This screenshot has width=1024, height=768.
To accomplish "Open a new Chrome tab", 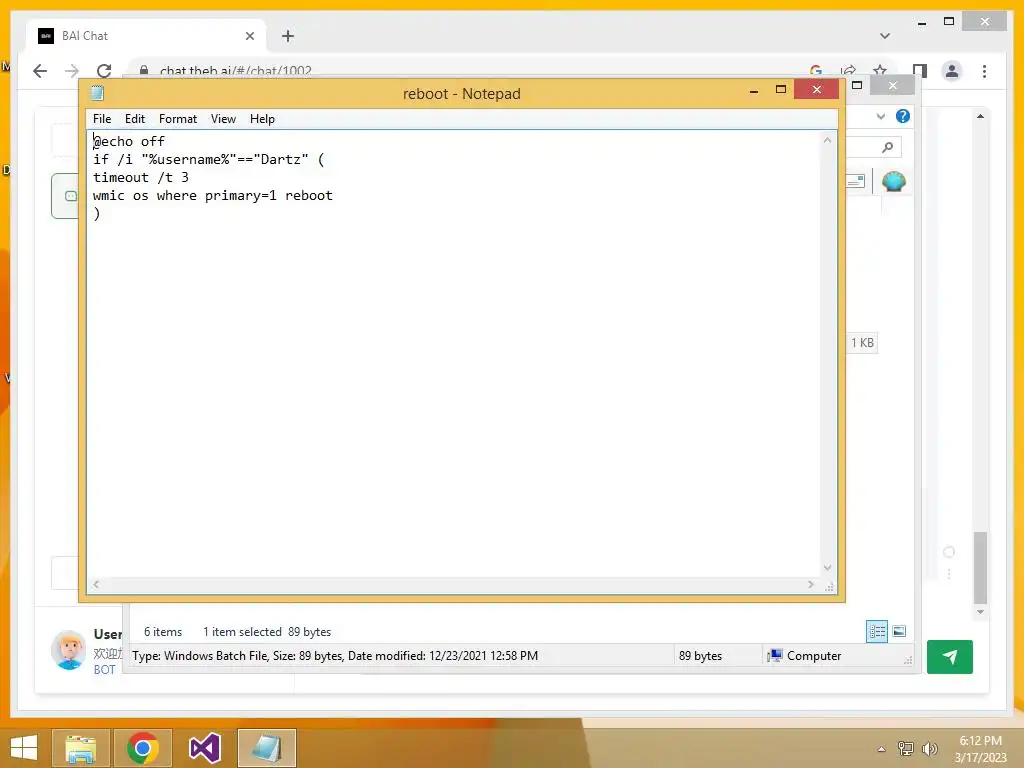I will coord(288,36).
